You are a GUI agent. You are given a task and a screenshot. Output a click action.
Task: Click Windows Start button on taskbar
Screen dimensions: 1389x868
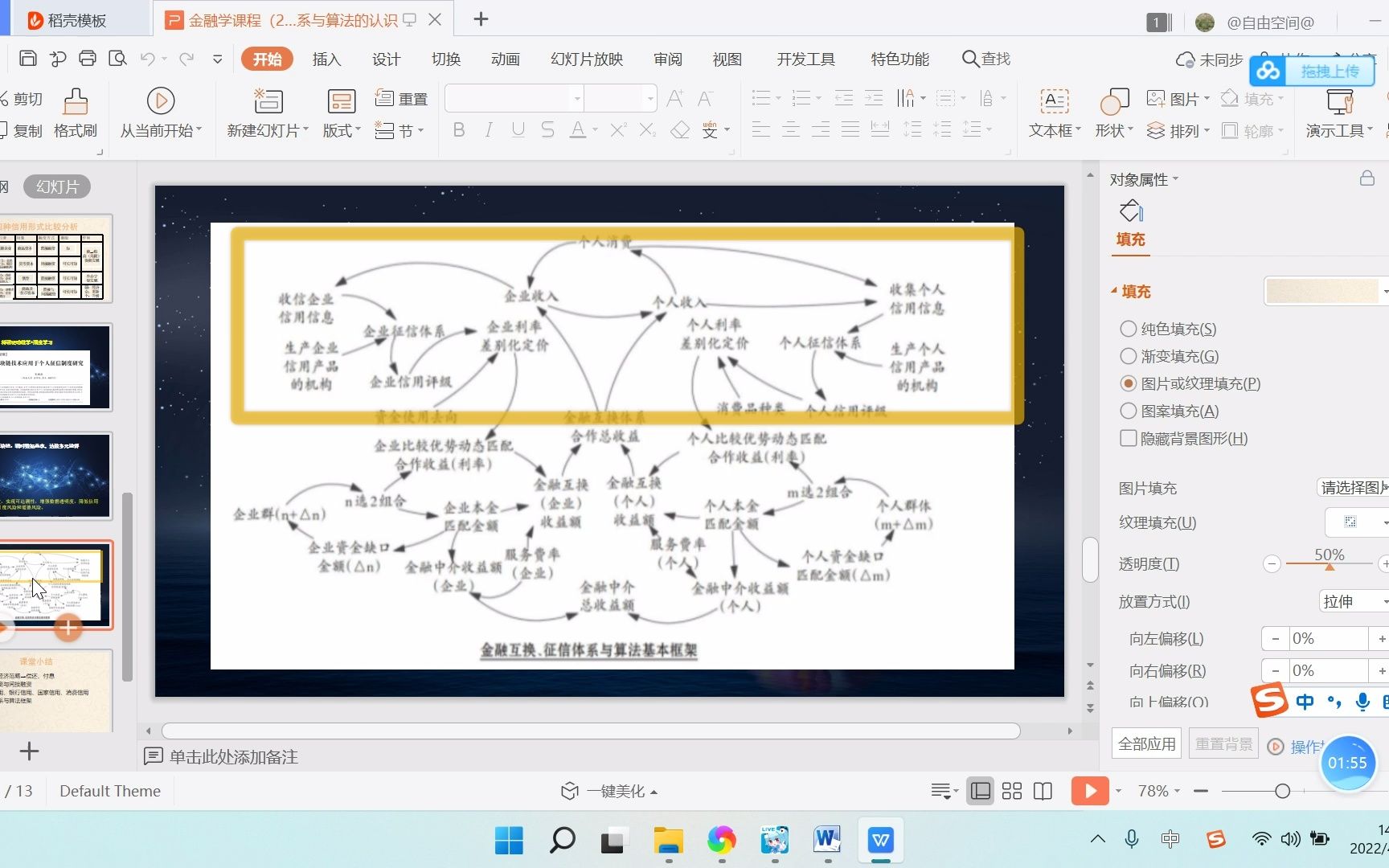pyautogui.click(x=509, y=841)
